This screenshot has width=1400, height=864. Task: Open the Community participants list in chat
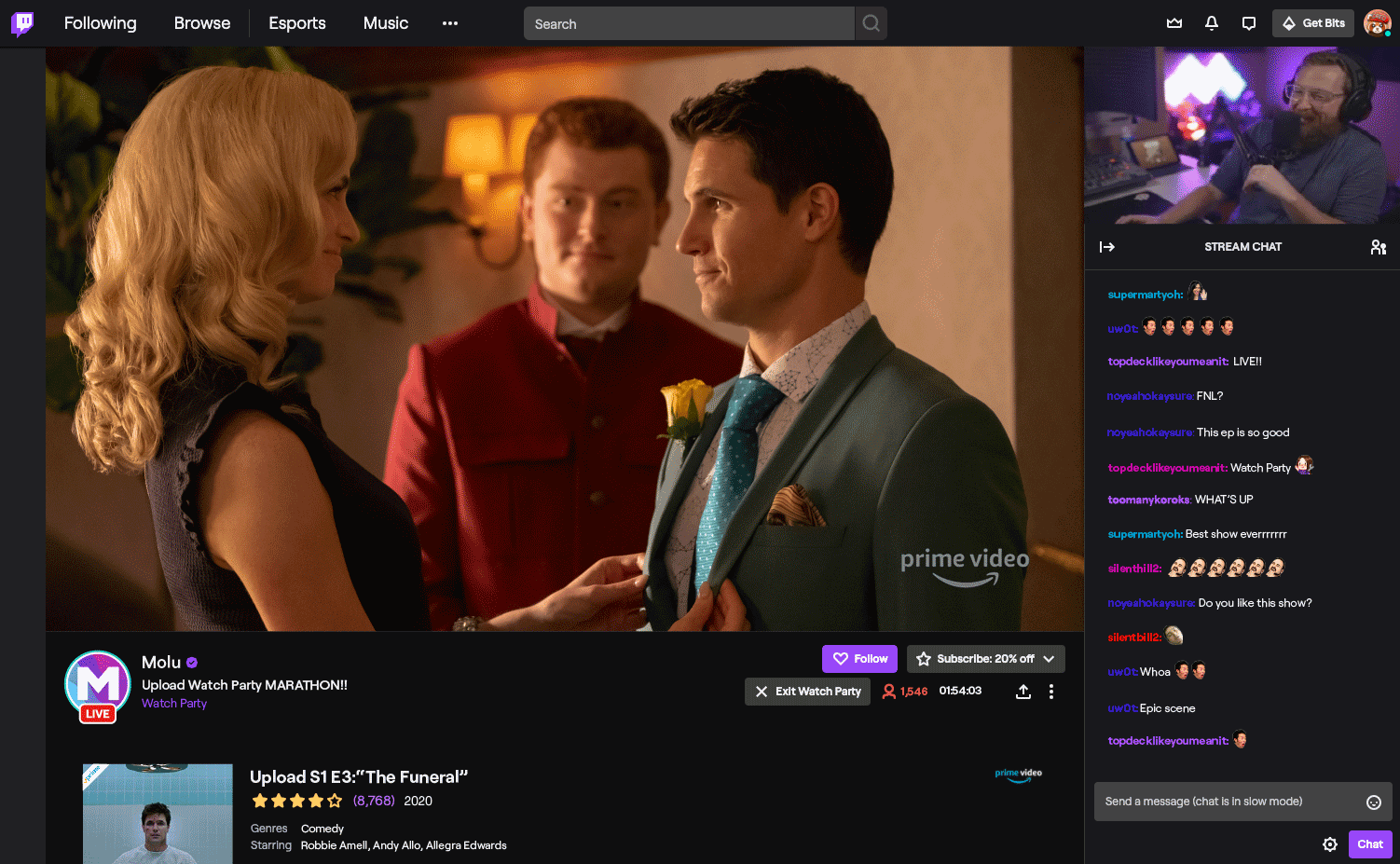tap(1379, 246)
